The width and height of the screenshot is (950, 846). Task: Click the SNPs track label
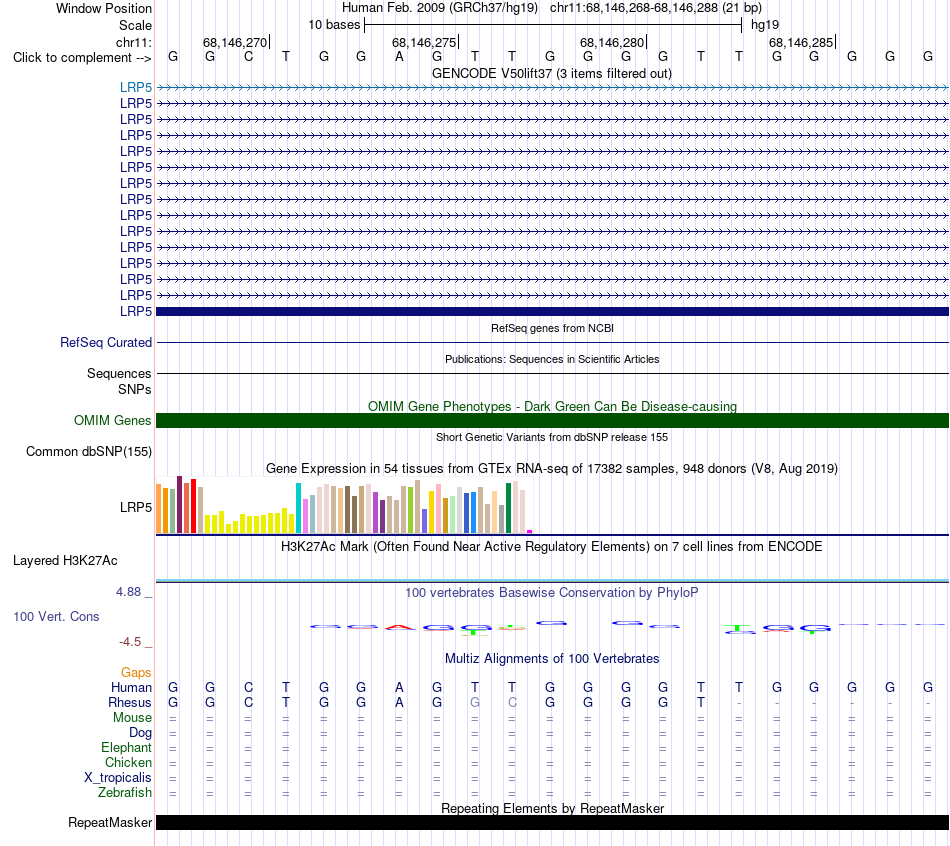pos(135,389)
